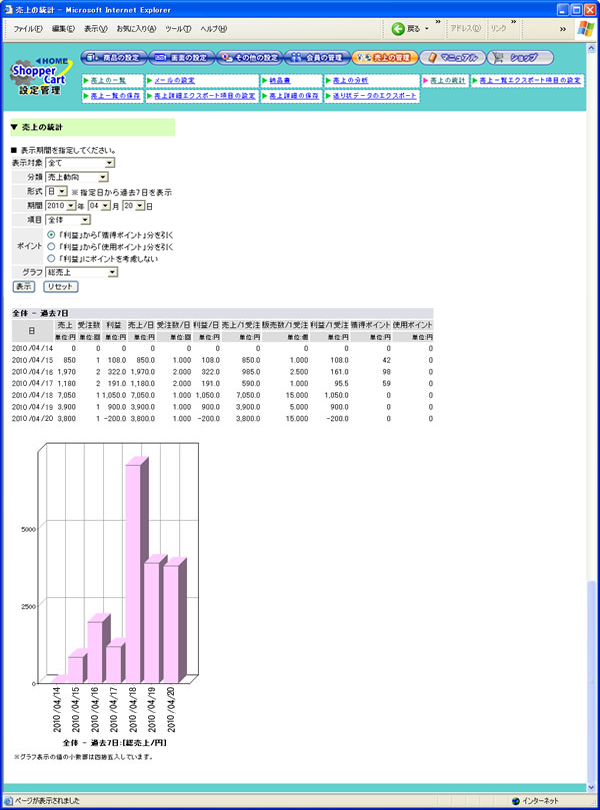Open the 画面の設定 navigation tab
The height and width of the screenshot is (810, 600).
tap(181, 57)
